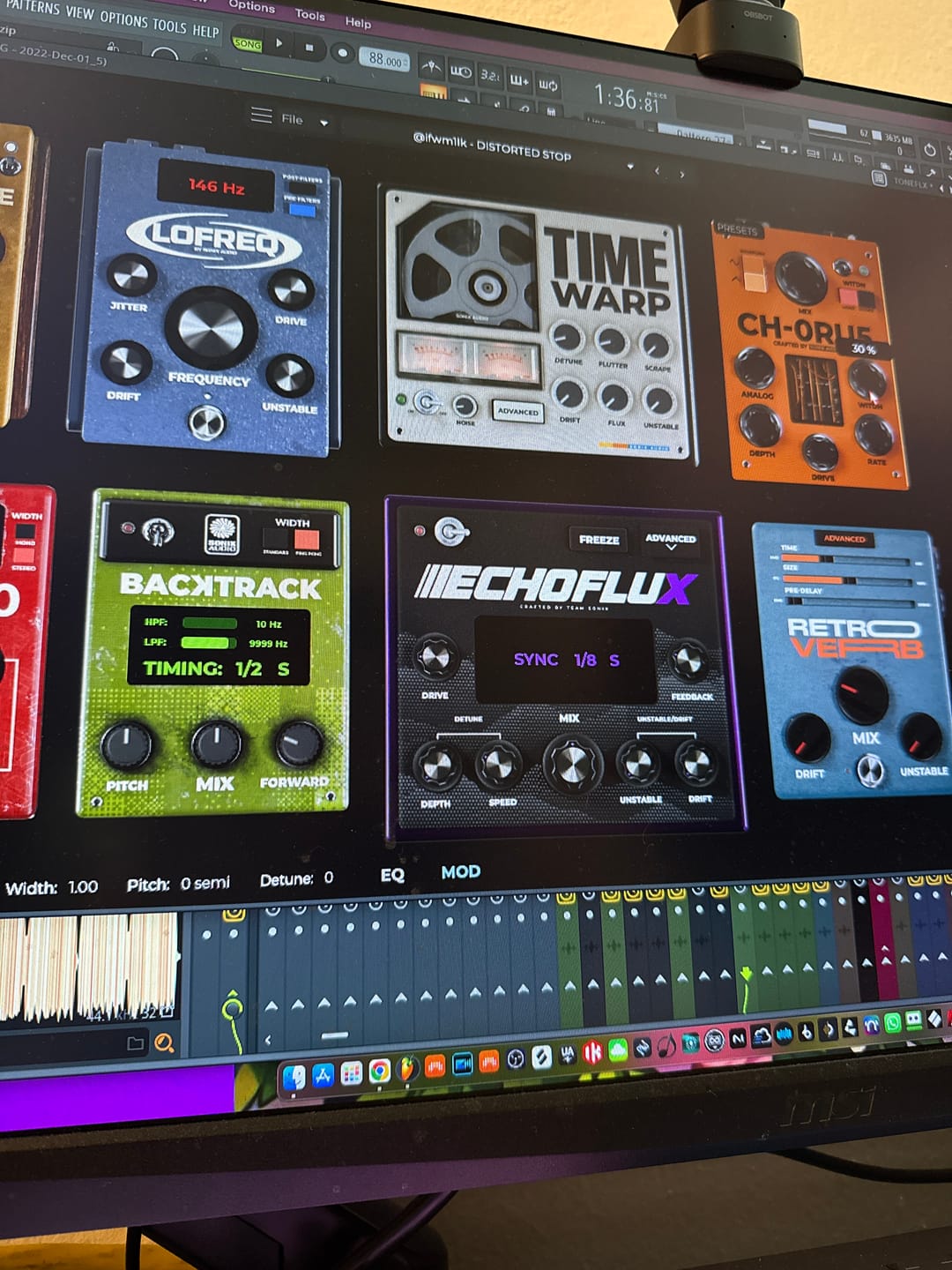Open the File dropdown arrow

[324, 123]
